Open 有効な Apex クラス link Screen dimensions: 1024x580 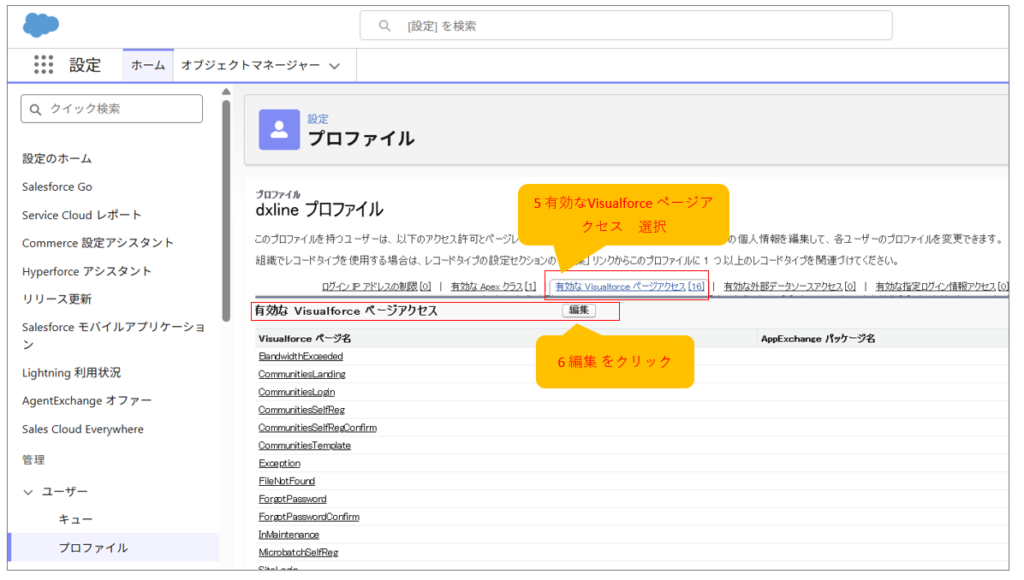coord(493,287)
